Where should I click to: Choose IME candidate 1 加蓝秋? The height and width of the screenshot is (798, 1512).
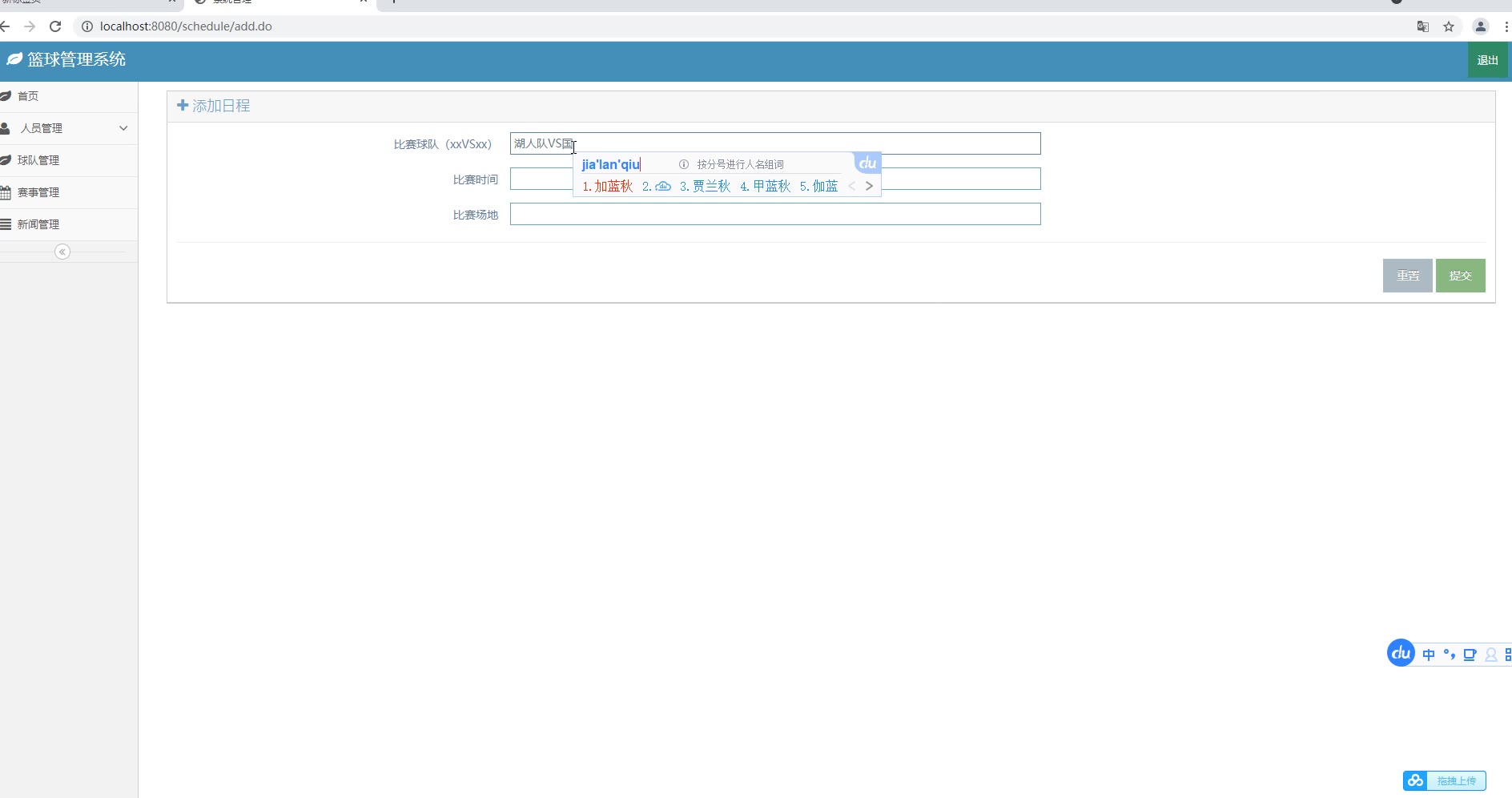click(x=608, y=186)
